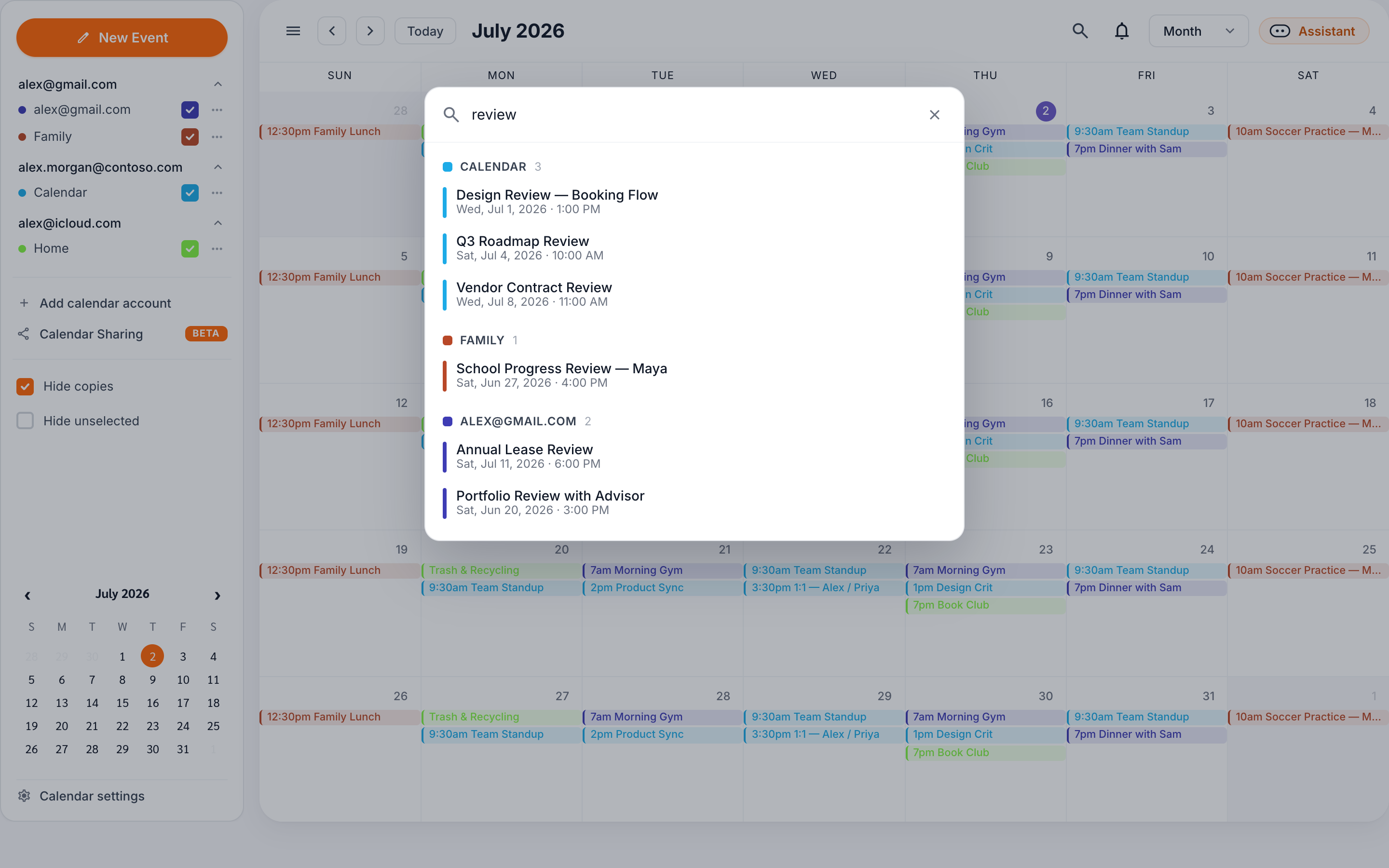The width and height of the screenshot is (1389, 868).
Task: Click 2pm Product Sync event on July 21
Action: (662, 587)
